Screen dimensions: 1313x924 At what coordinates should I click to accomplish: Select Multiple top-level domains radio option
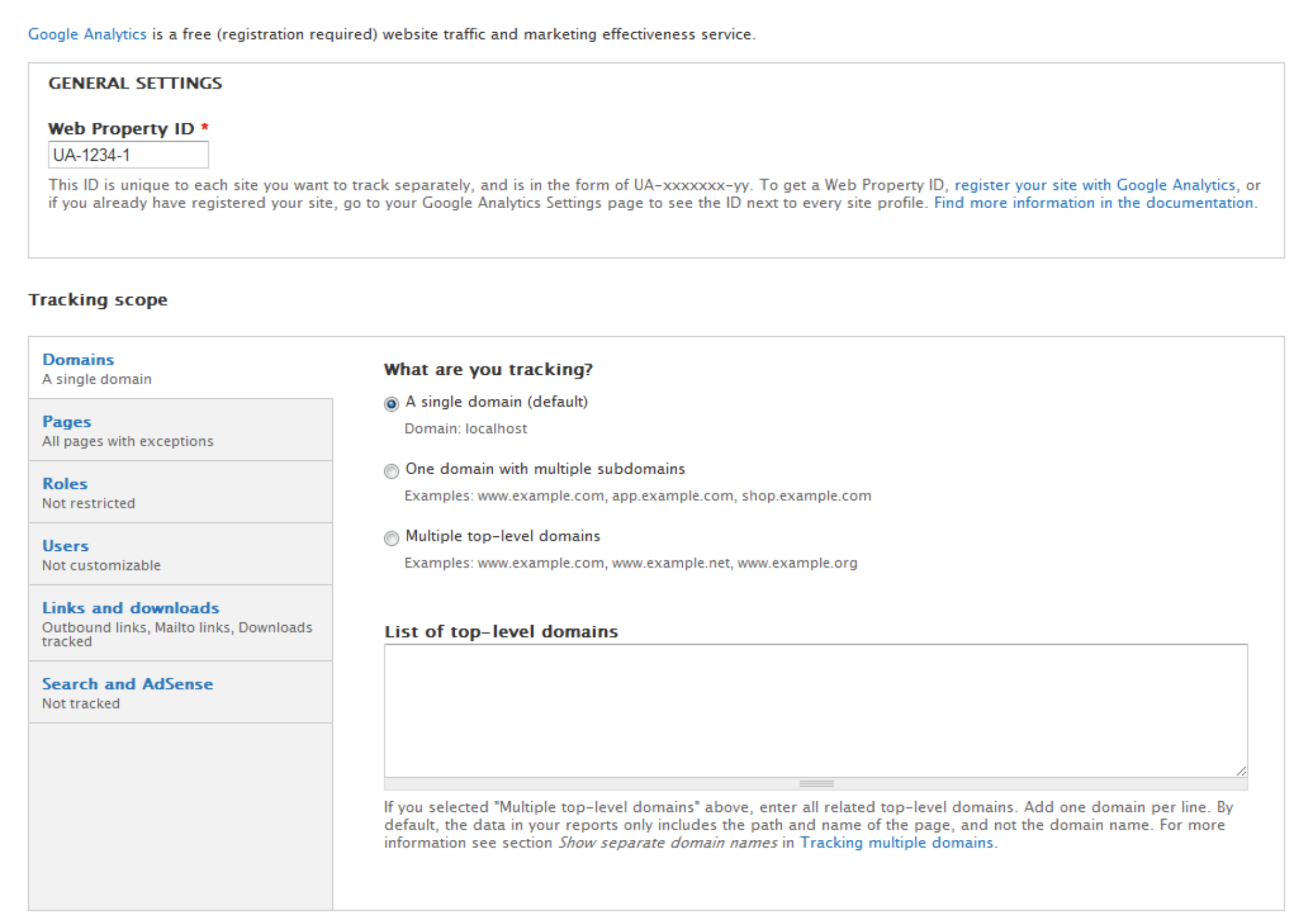click(391, 538)
